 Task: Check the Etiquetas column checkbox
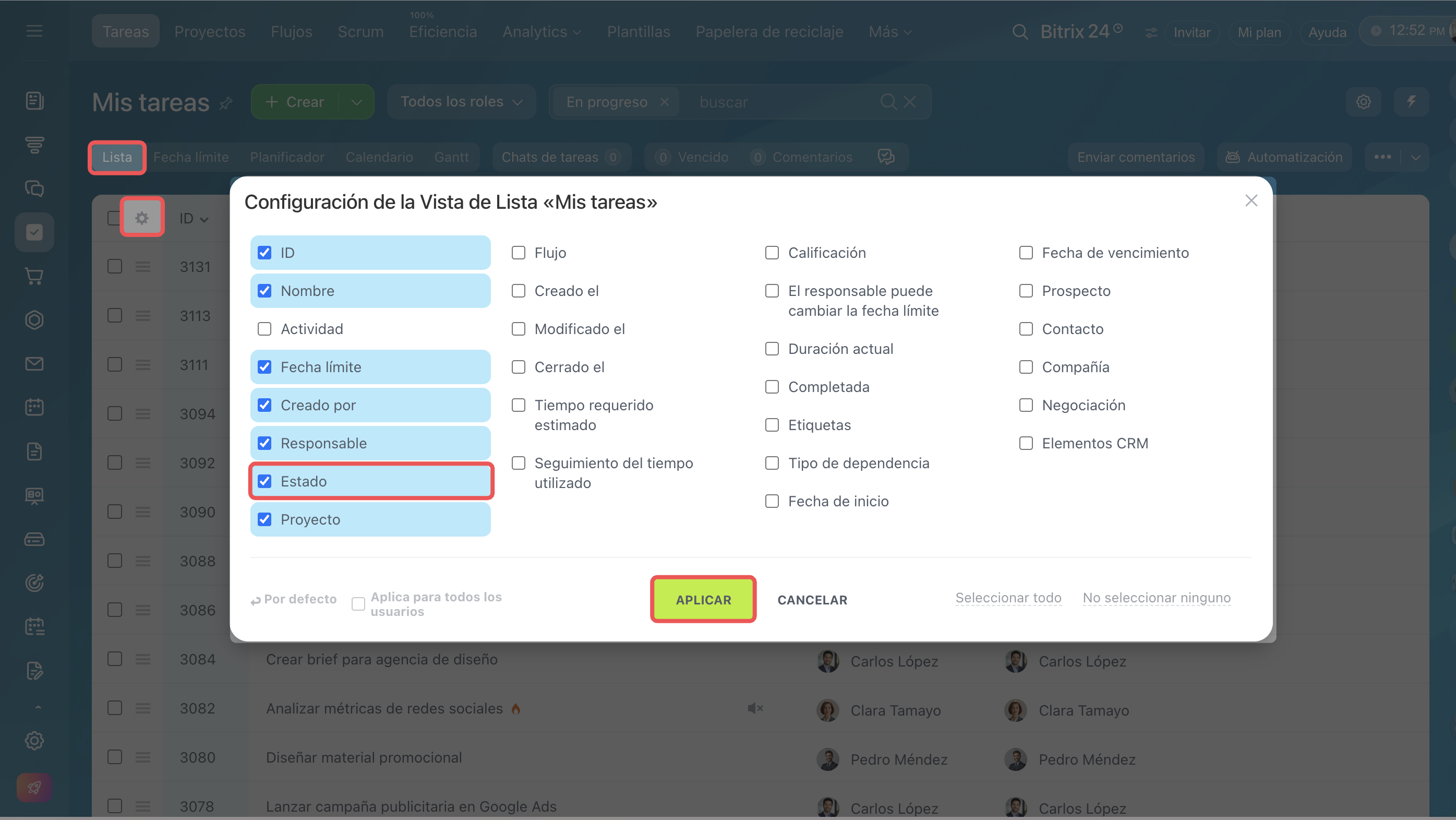pos(772,425)
